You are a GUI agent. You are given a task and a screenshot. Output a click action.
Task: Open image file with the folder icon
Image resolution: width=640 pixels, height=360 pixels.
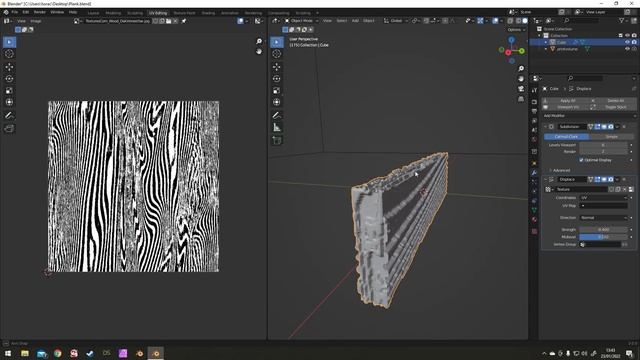pos(169,21)
